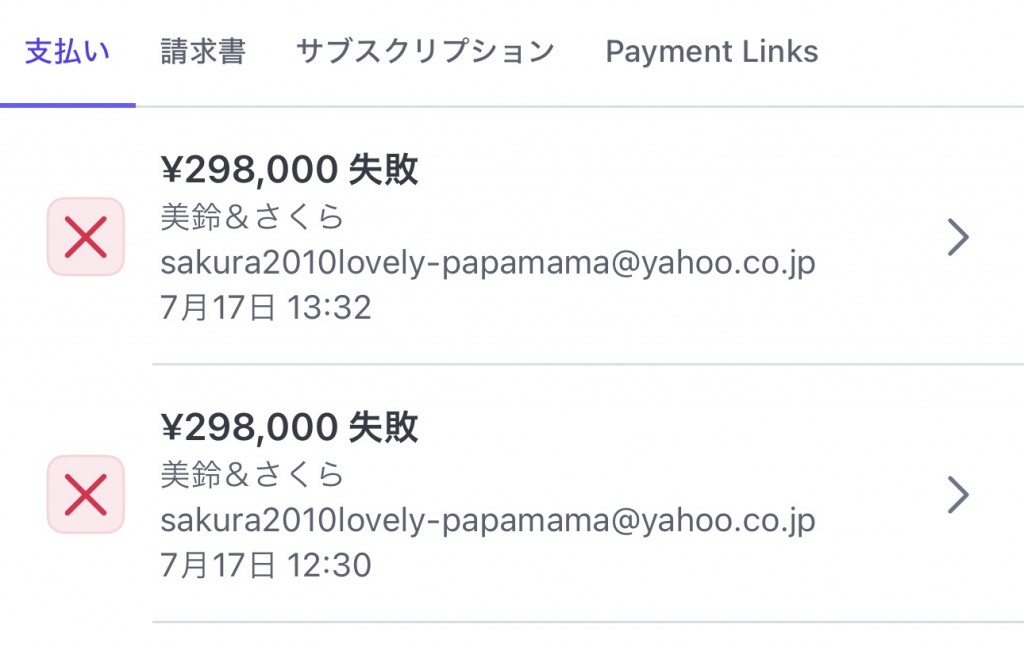Click the 7月17日 12:30 timestamp
This screenshot has height=647, width=1024.
click(x=266, y=565)
